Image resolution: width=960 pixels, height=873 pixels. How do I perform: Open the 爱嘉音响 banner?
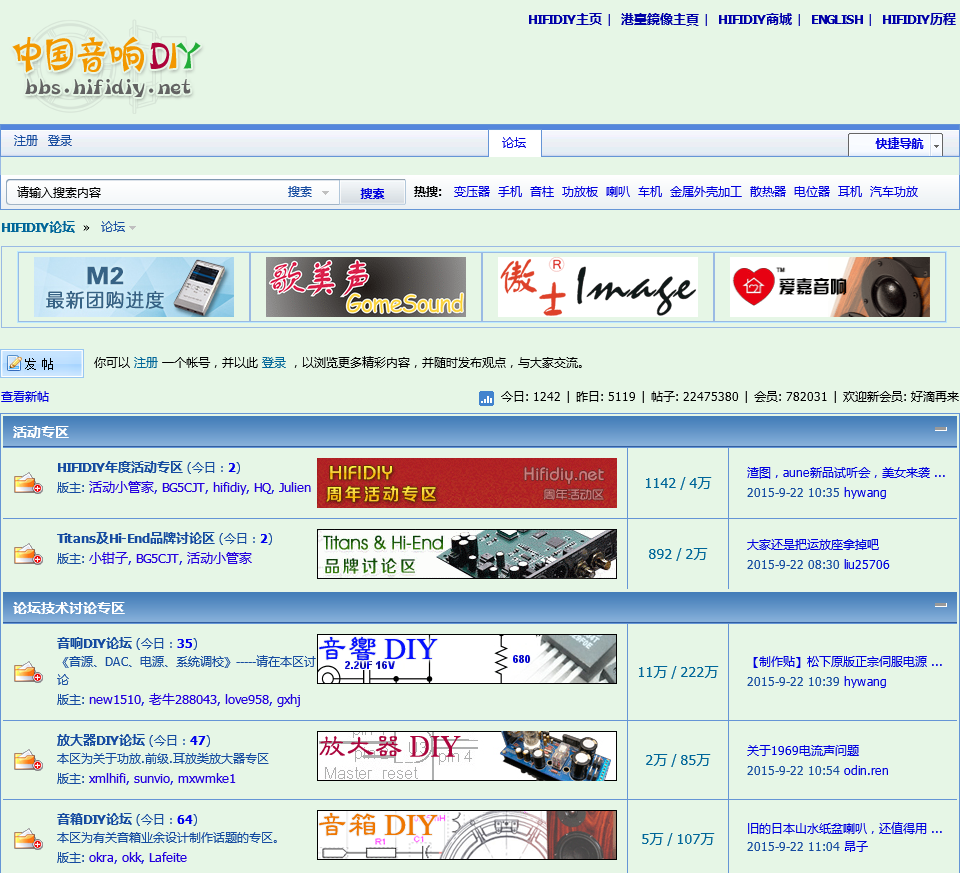(x=830, y=287)
